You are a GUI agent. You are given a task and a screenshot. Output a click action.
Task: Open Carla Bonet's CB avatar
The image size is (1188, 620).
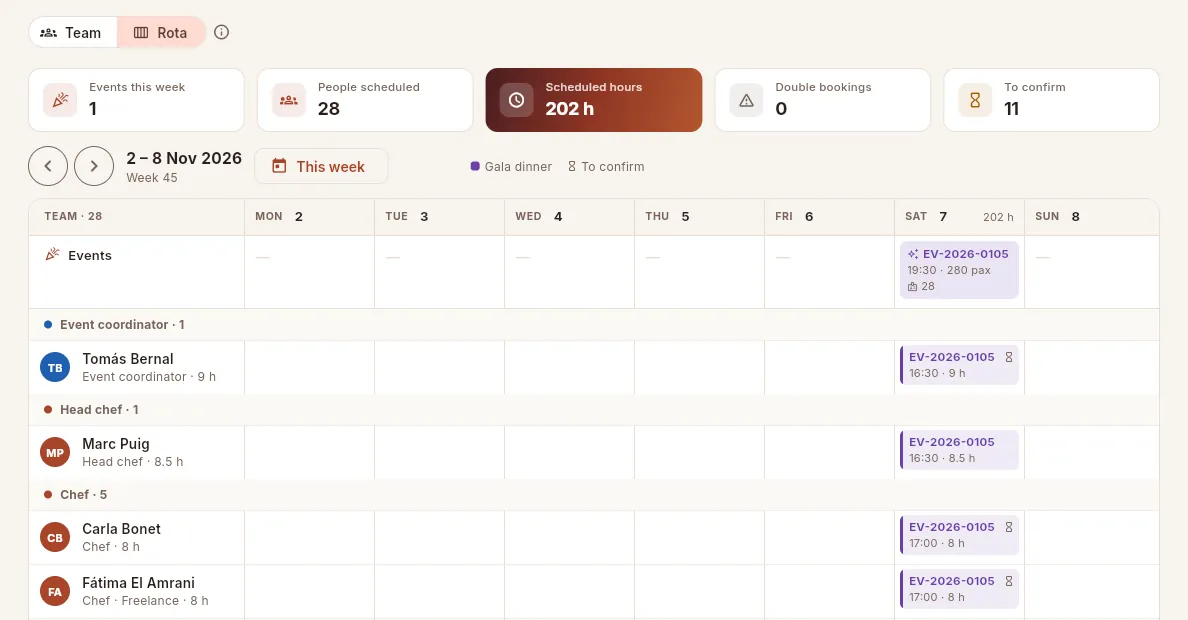[55, 537]
